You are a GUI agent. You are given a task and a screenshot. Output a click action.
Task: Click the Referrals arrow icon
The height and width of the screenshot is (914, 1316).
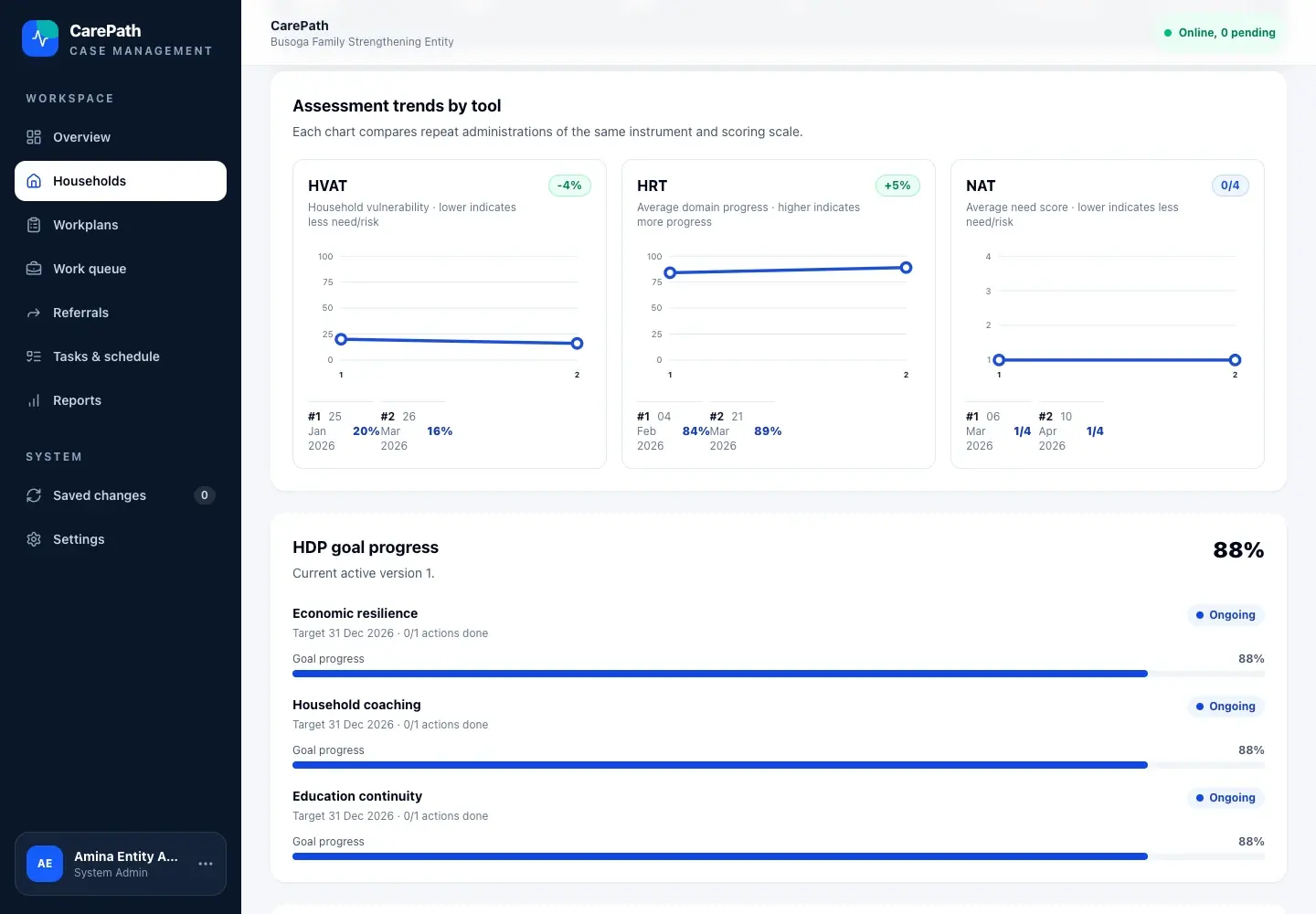(x=34, y=313)
